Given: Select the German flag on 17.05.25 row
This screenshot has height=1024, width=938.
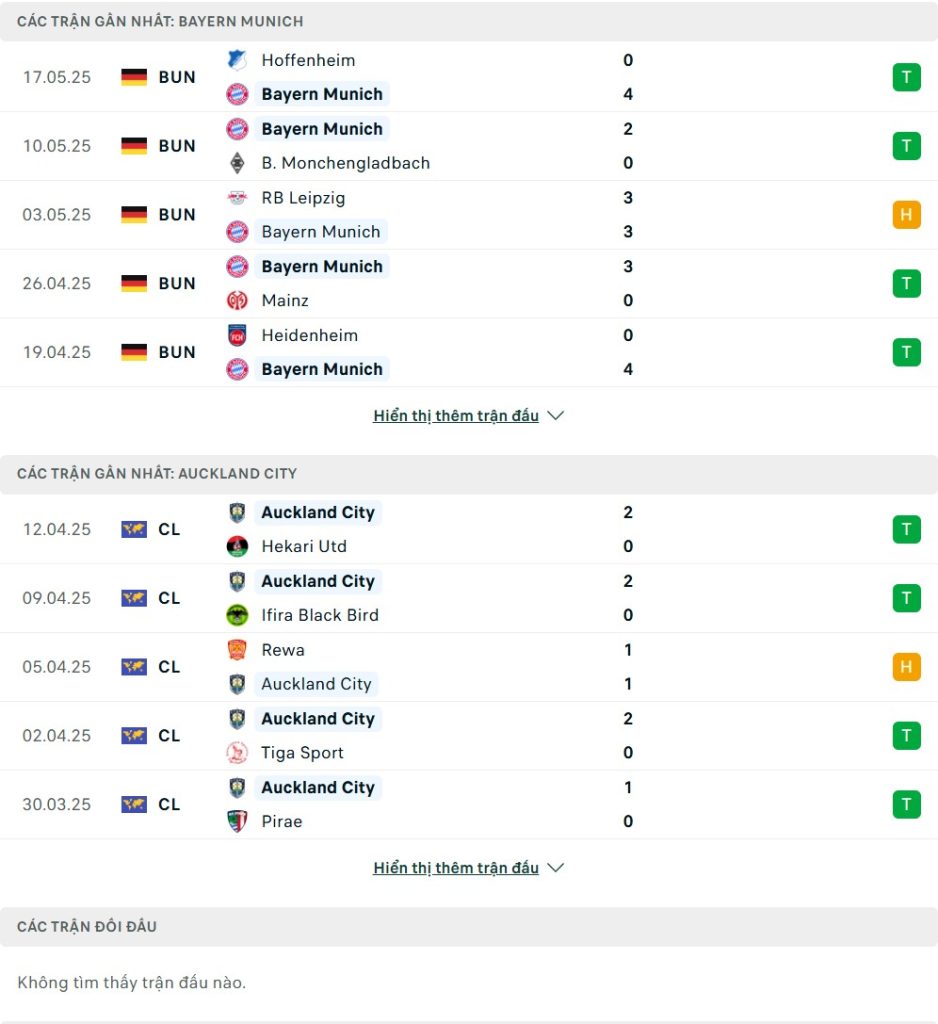Looking at the screenshot, I should point(134,77).
